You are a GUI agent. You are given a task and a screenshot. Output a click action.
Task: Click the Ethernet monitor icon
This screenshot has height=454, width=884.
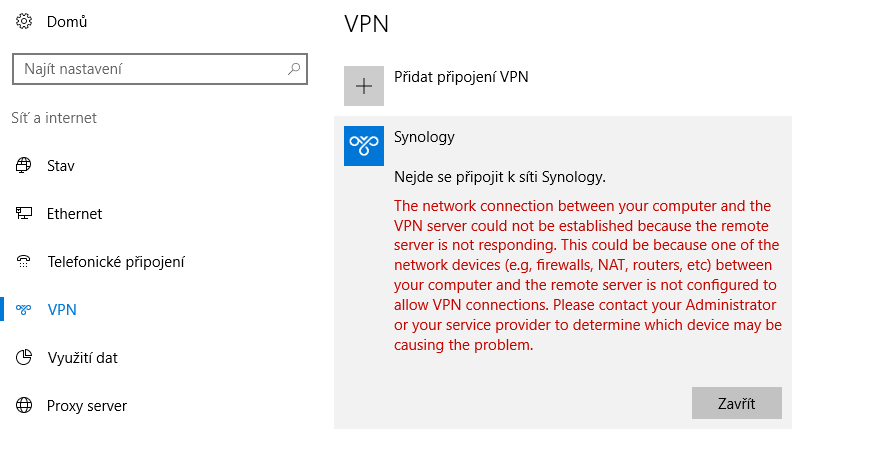click(24, 213)
